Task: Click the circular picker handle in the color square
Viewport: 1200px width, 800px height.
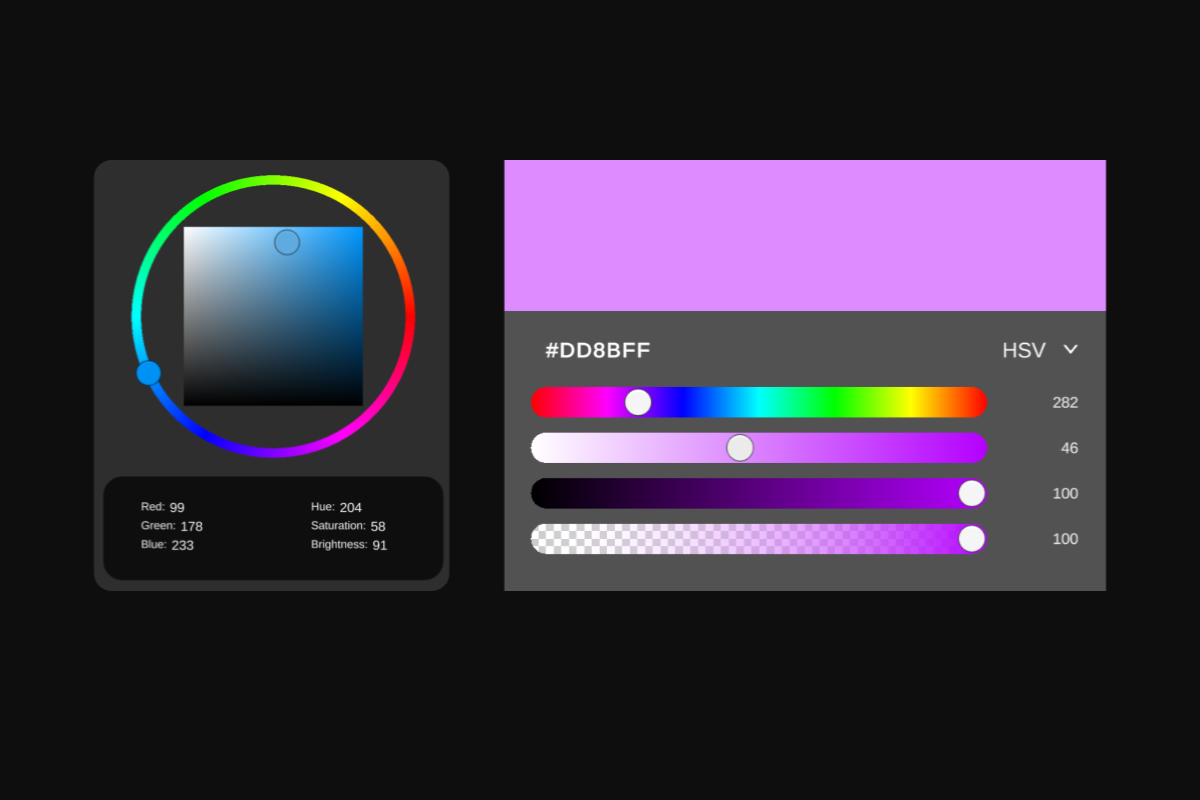Action: click(287, 242)
